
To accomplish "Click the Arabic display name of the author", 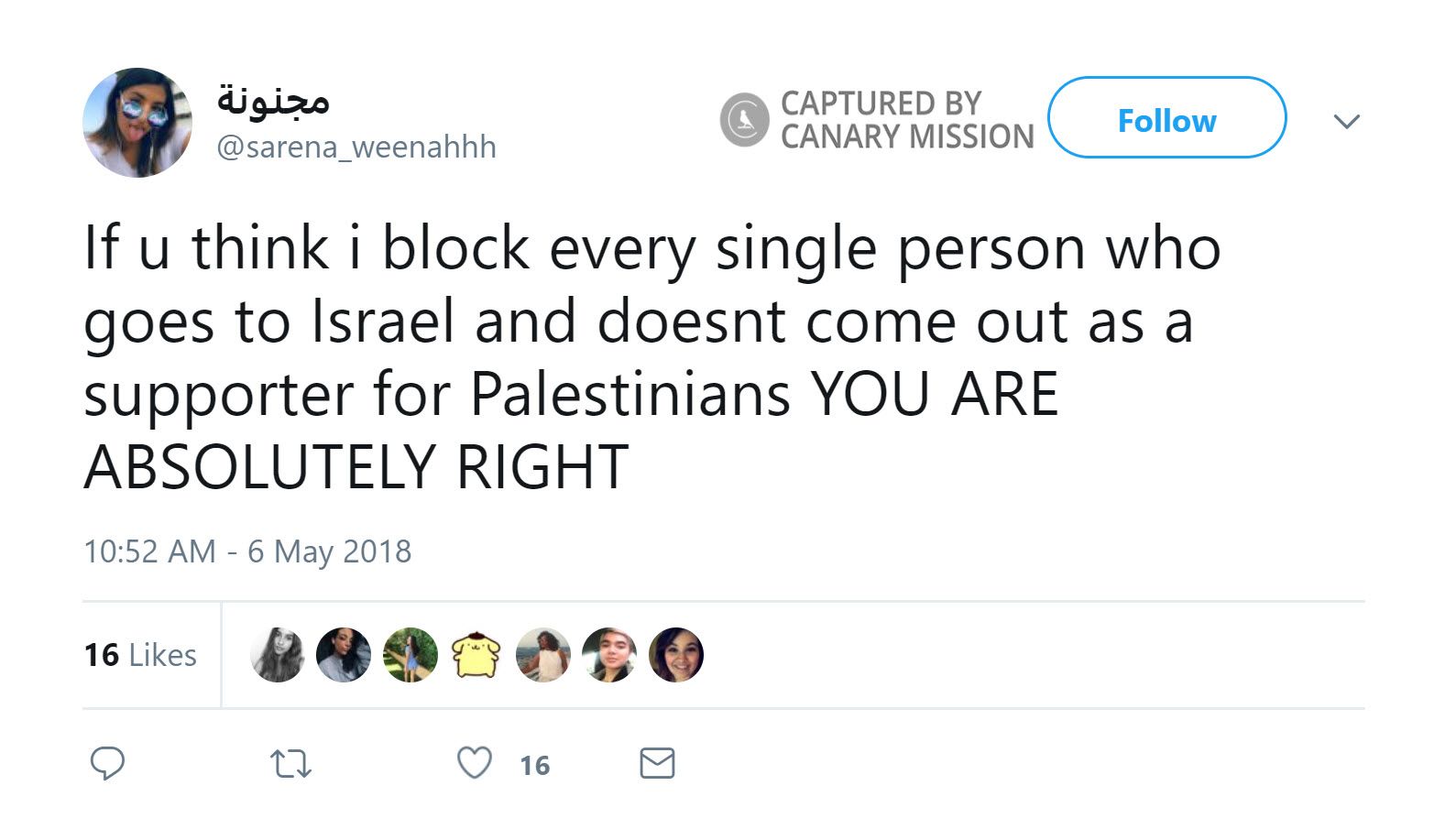I will pyautogui.click(x=273, y=100).
